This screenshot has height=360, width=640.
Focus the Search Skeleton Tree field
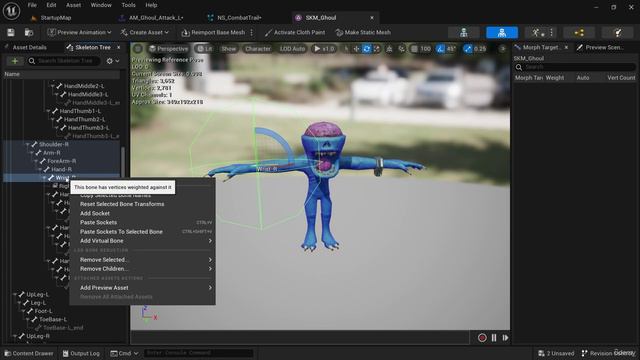63,61
